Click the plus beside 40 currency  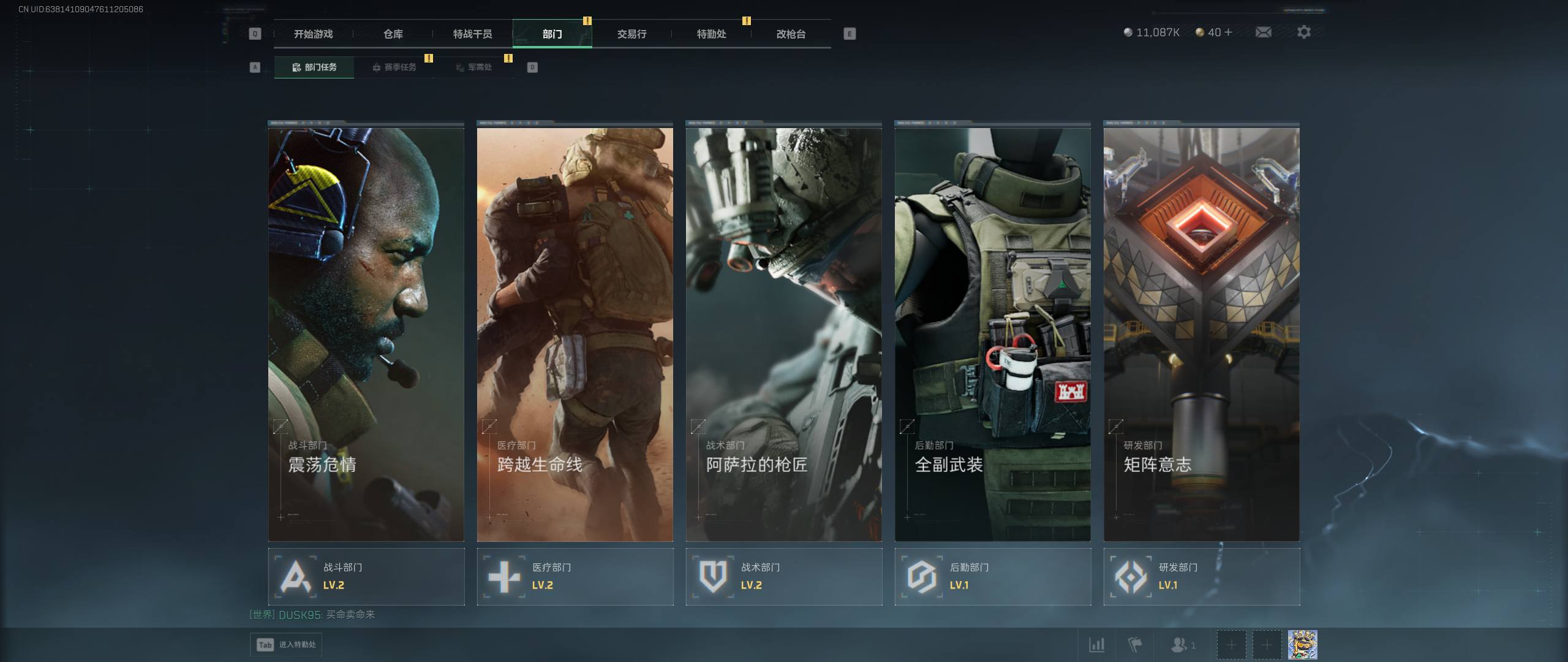point(1228,32)
